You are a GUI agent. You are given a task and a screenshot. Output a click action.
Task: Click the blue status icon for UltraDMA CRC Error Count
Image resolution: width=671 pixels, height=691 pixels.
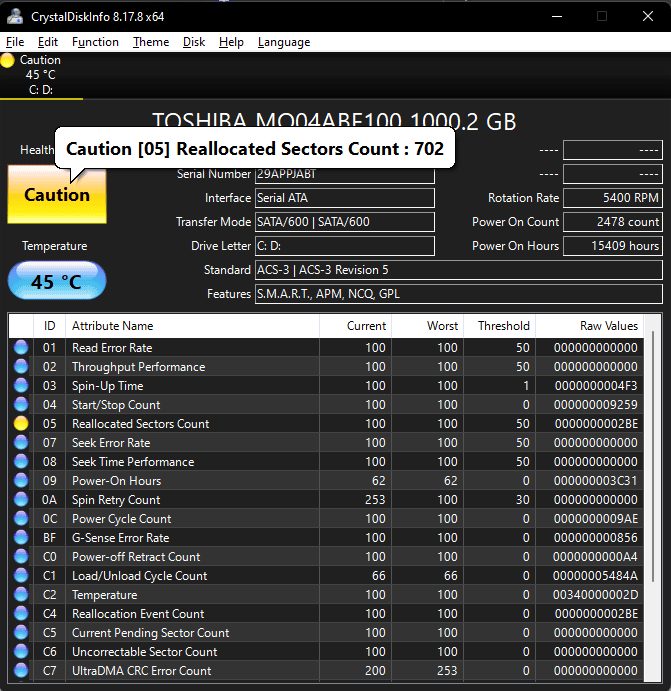click(x=21, y=671)
